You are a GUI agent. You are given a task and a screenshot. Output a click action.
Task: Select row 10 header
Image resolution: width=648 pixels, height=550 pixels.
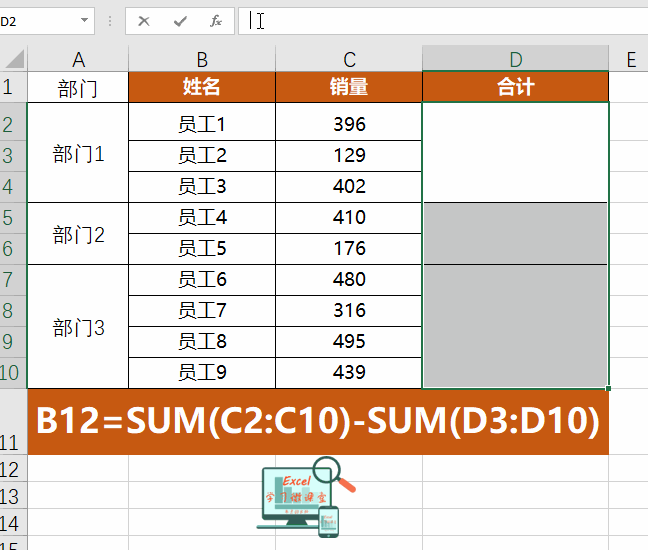tap(12, 373)
